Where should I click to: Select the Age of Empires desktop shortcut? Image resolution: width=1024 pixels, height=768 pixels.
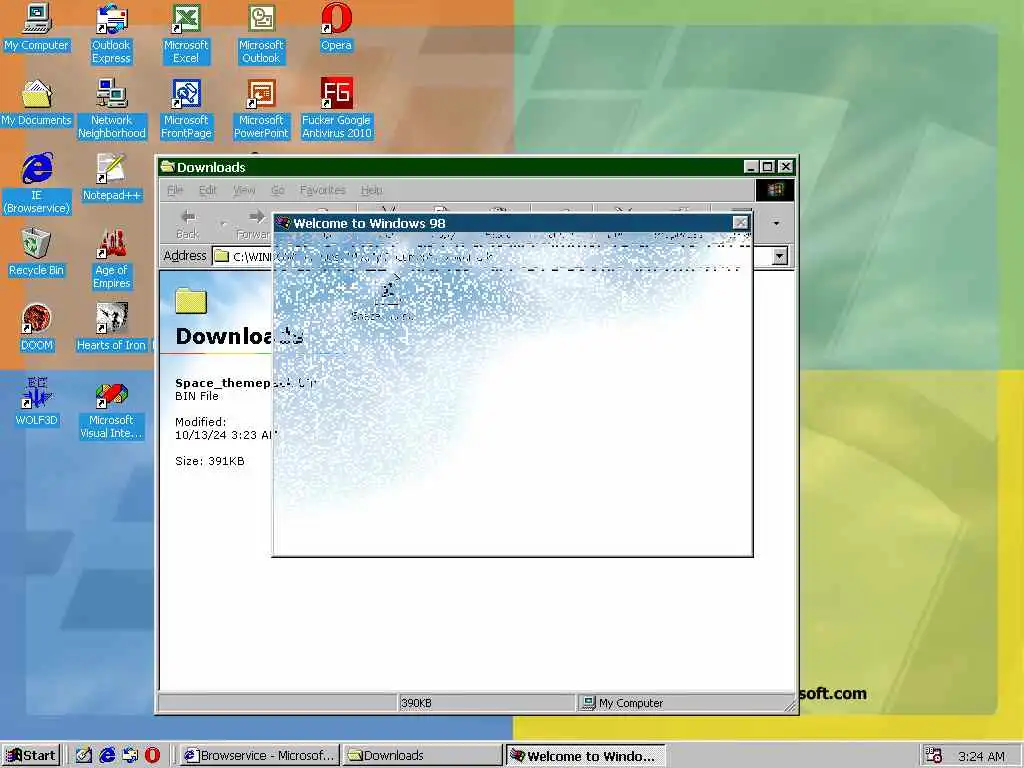[x=112, y=259]
